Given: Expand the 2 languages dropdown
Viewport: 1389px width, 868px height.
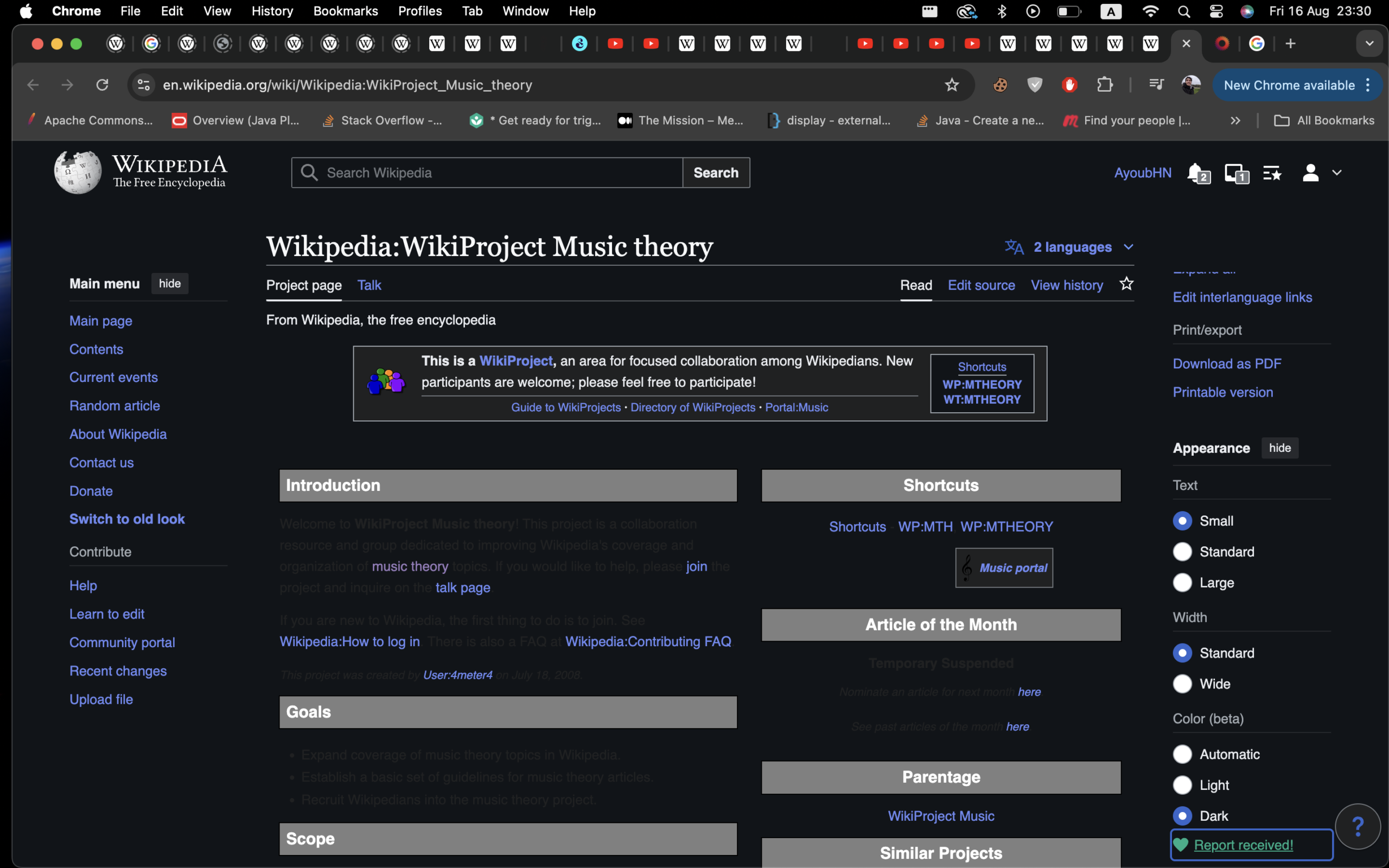Looking at the screenshot, I should click(1069, 247).
